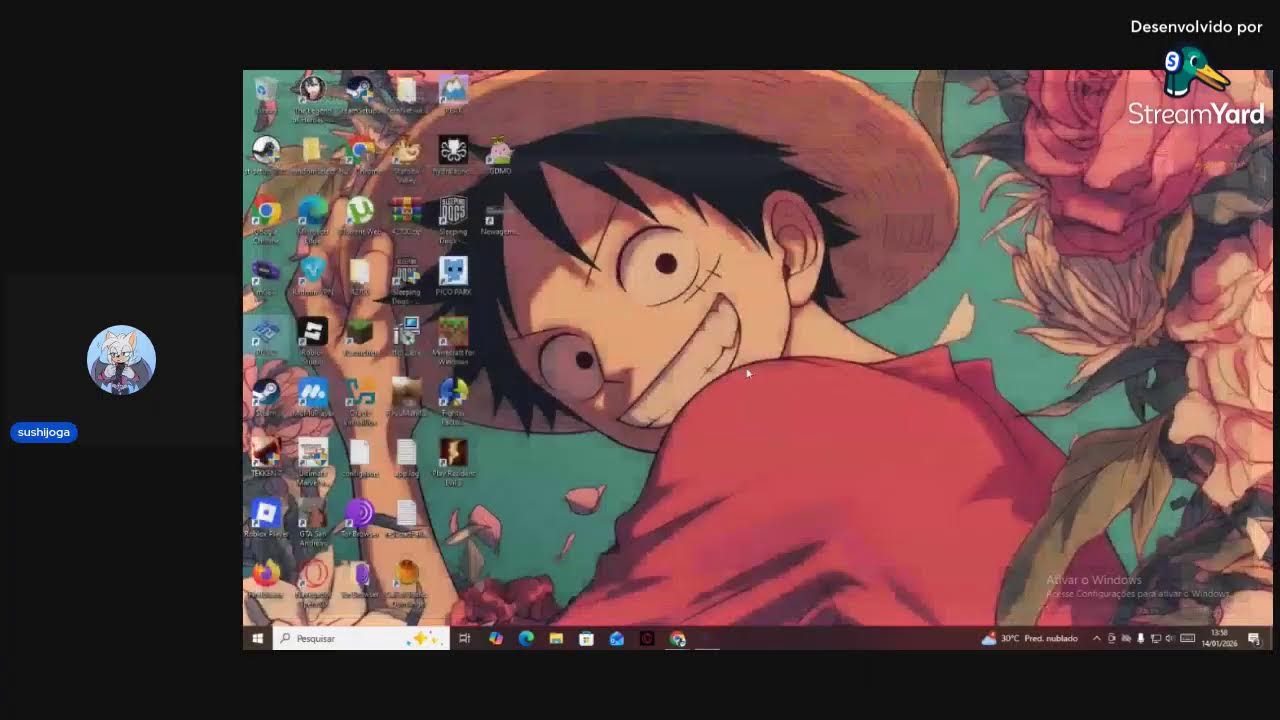Click the StreamYard logo

click(x=1196, y=88)
